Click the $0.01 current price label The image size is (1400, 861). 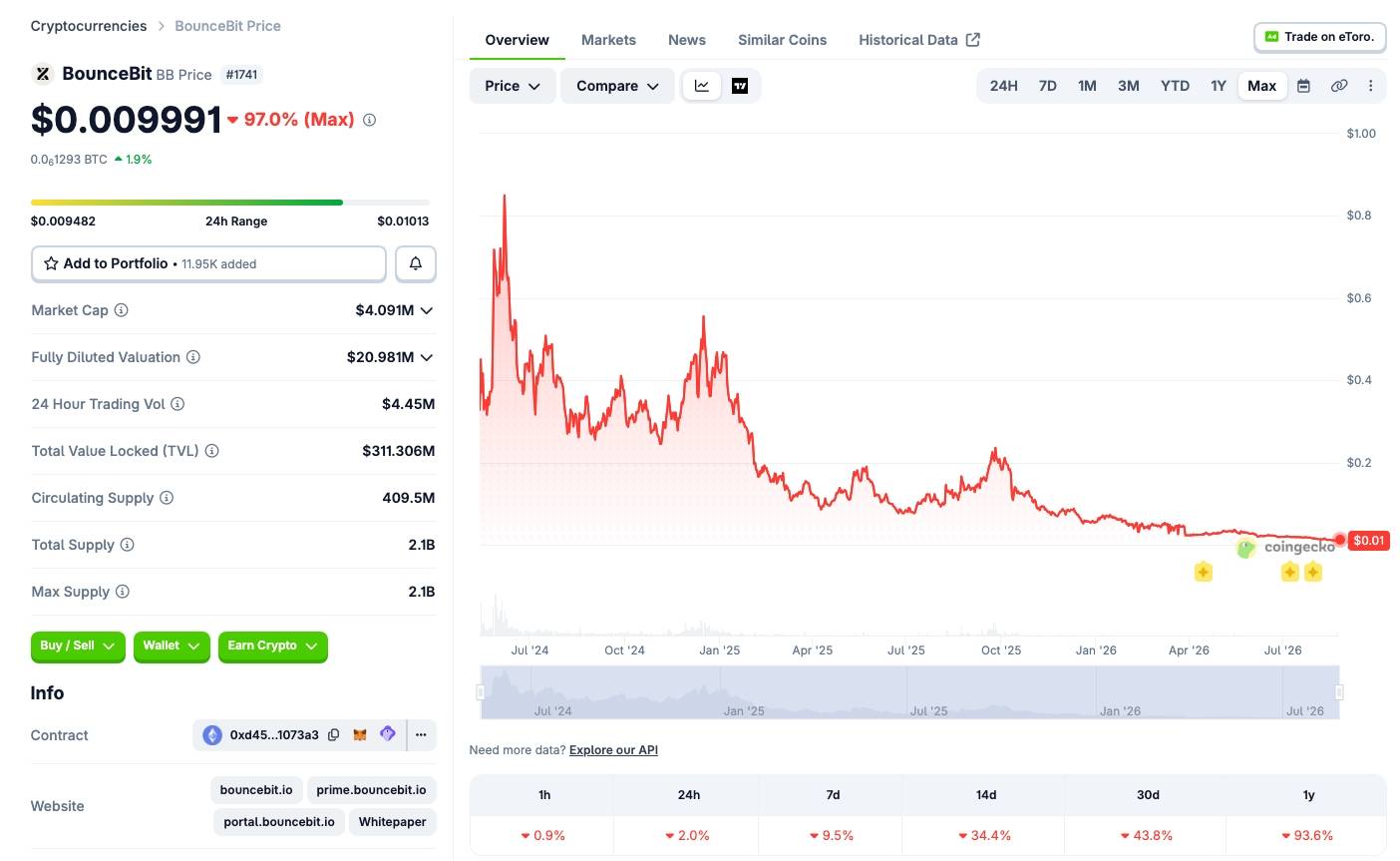(x=1368, y=541)
